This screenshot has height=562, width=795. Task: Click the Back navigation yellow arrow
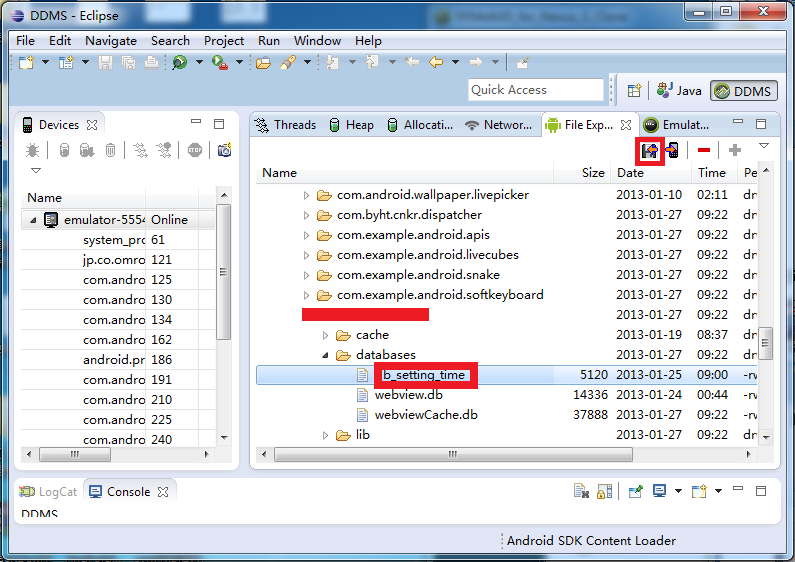click(436, 62)
